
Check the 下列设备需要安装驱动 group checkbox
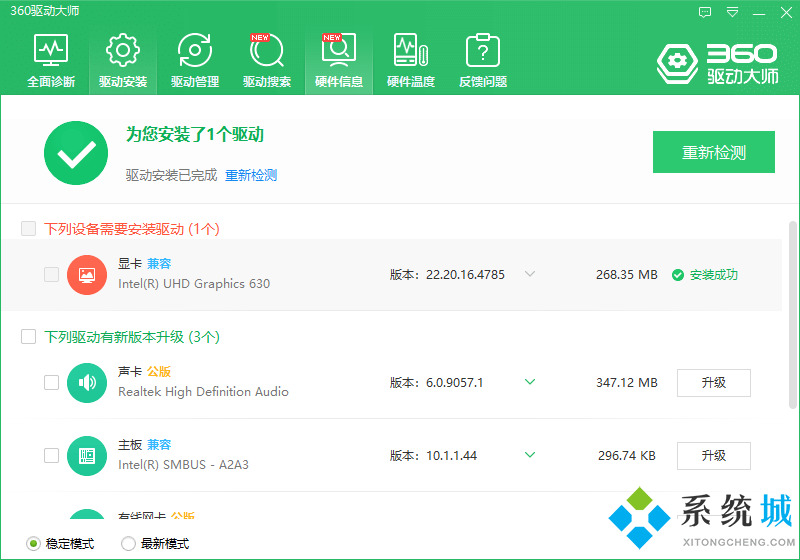click(x=29, y=228)
